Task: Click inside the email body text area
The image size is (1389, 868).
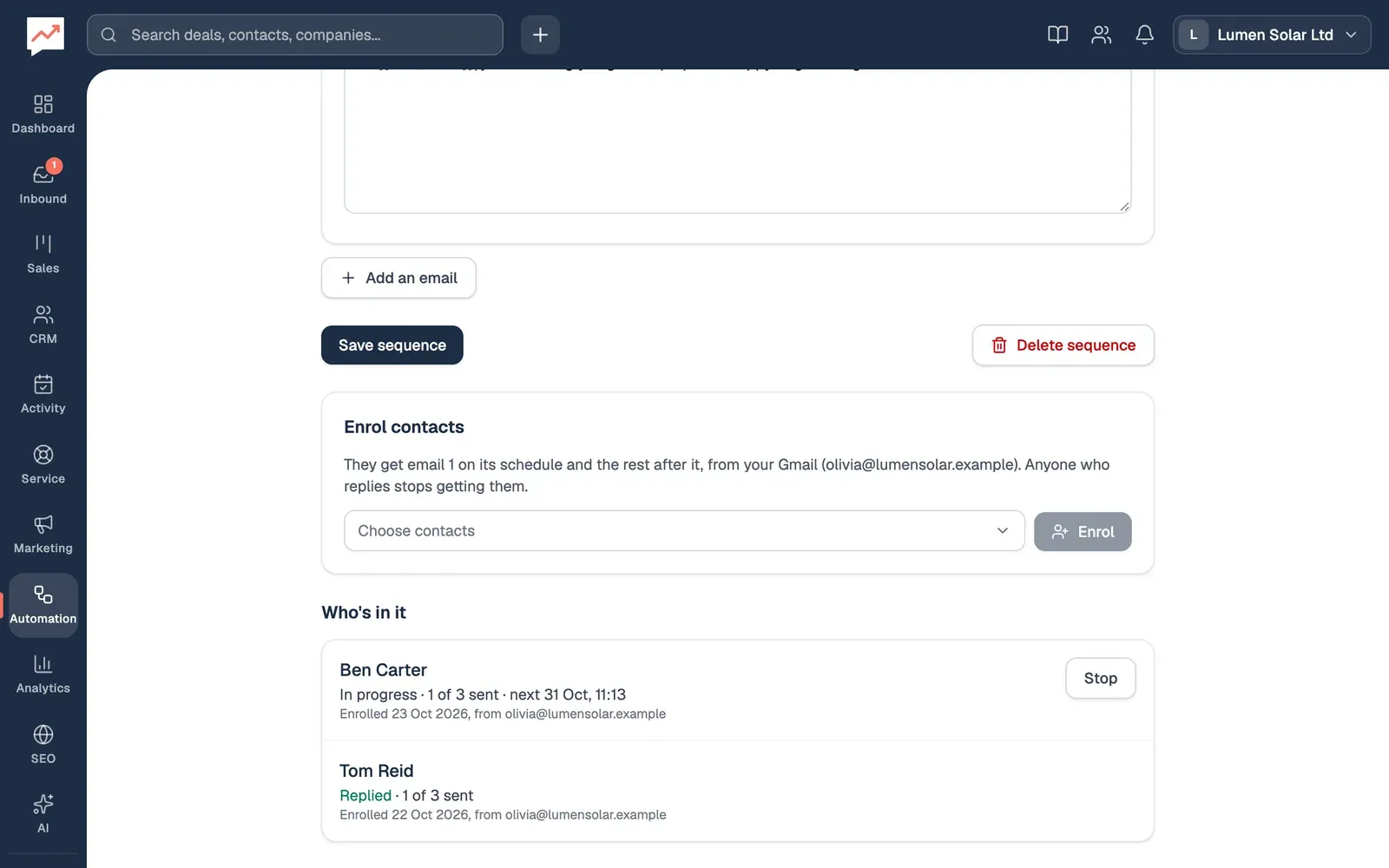Action: point(738,141)
